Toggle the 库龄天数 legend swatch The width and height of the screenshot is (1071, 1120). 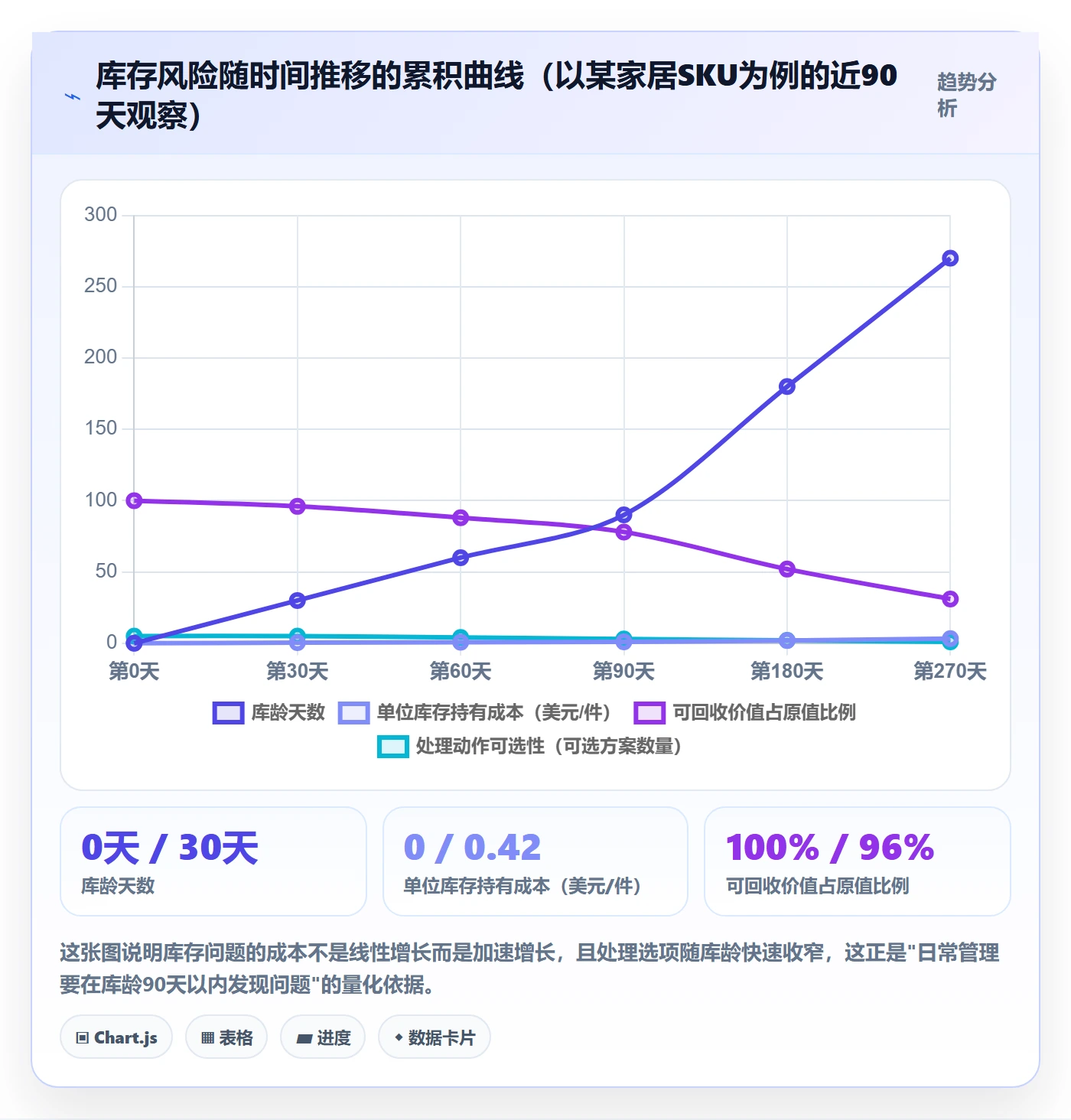click(x=228, y=713)
